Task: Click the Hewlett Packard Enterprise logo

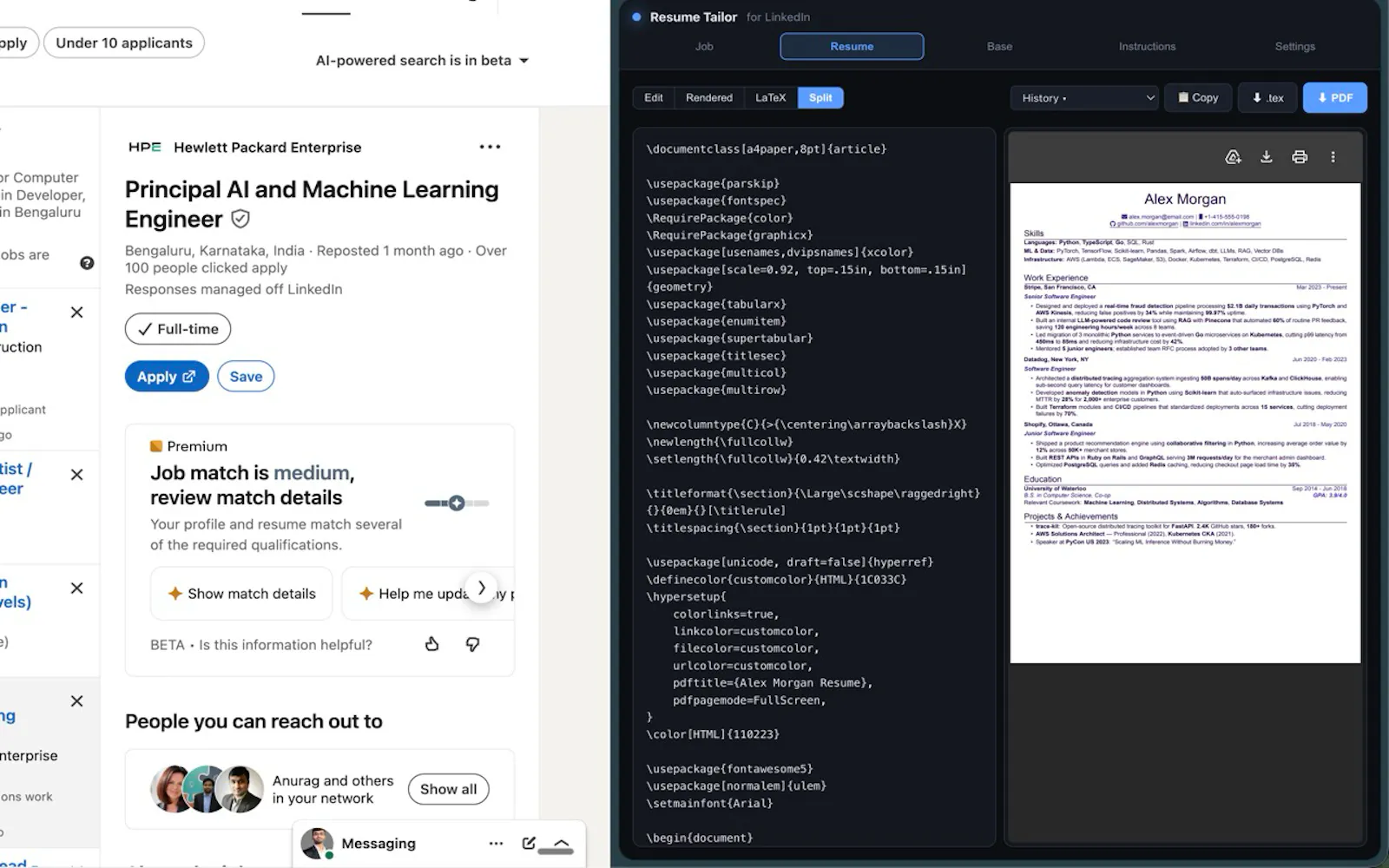Action: pyautogui.click(x=145, y=147)
